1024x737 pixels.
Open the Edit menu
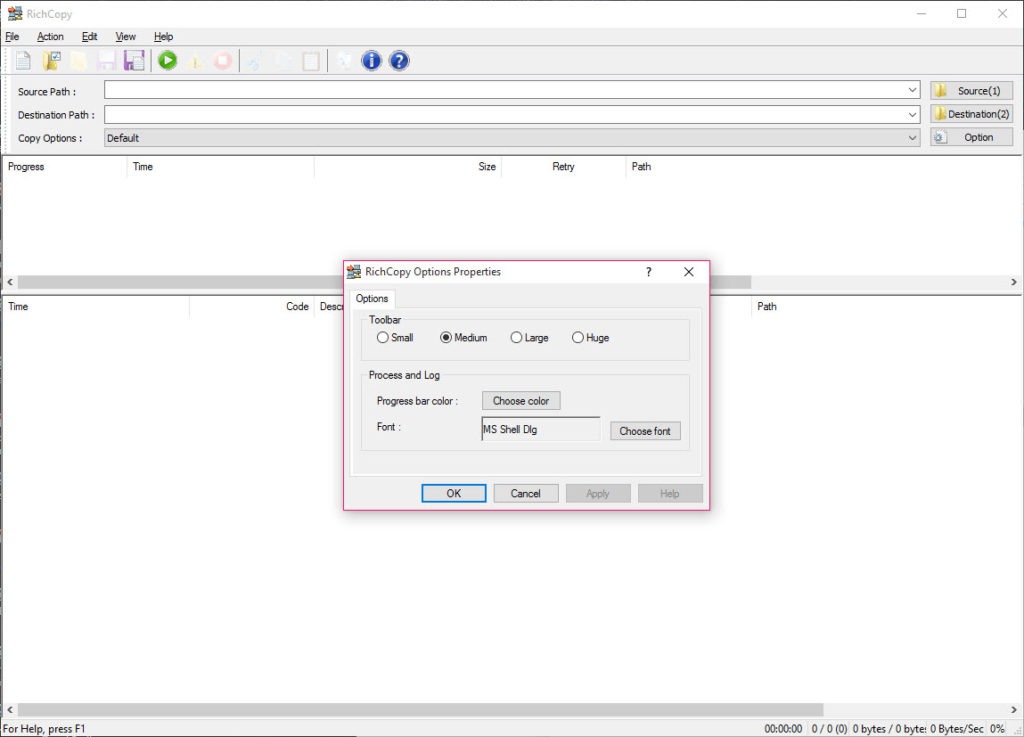pos(89,37)
